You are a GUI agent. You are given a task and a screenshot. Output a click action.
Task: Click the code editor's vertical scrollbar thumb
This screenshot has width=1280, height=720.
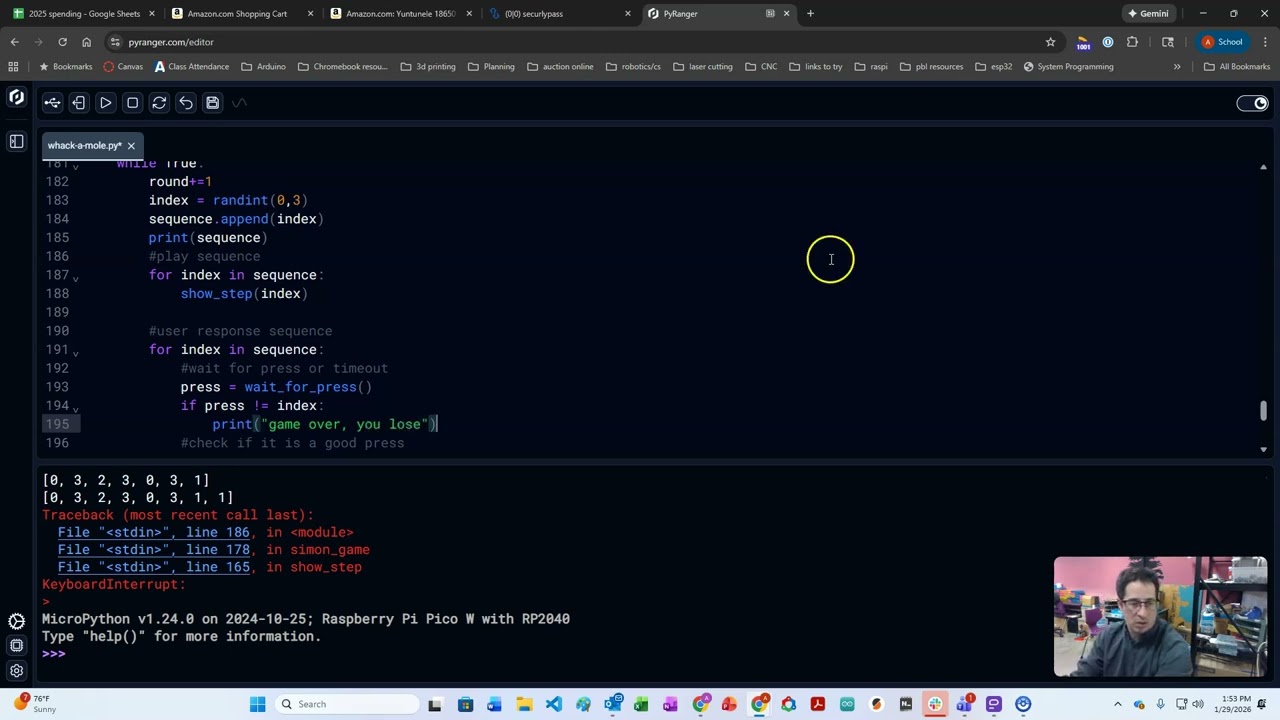click(1263, 411)
